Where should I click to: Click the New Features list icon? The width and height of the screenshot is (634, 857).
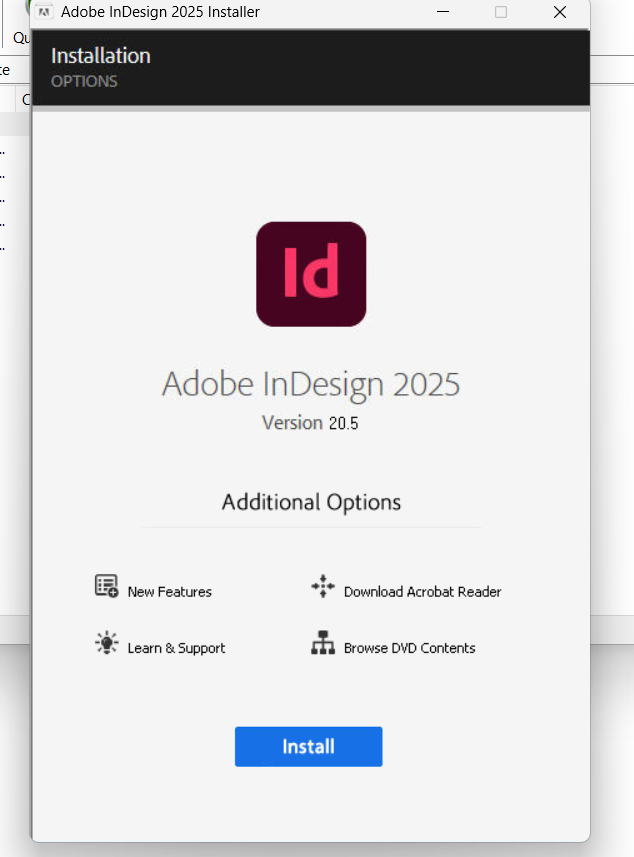pos(106,587)
